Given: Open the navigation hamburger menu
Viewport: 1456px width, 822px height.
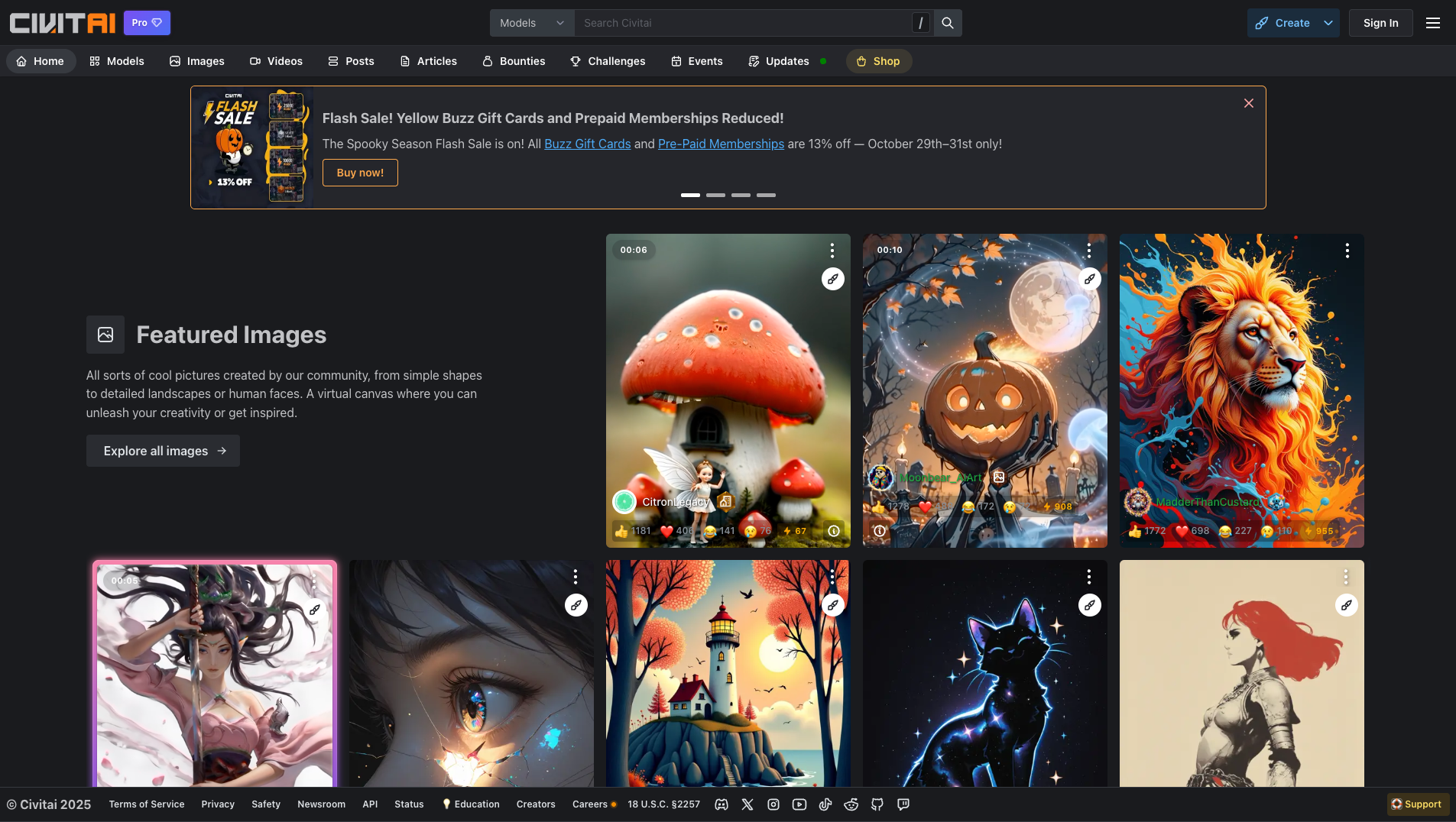Looking at the screenshot, I should (1433, 22).
